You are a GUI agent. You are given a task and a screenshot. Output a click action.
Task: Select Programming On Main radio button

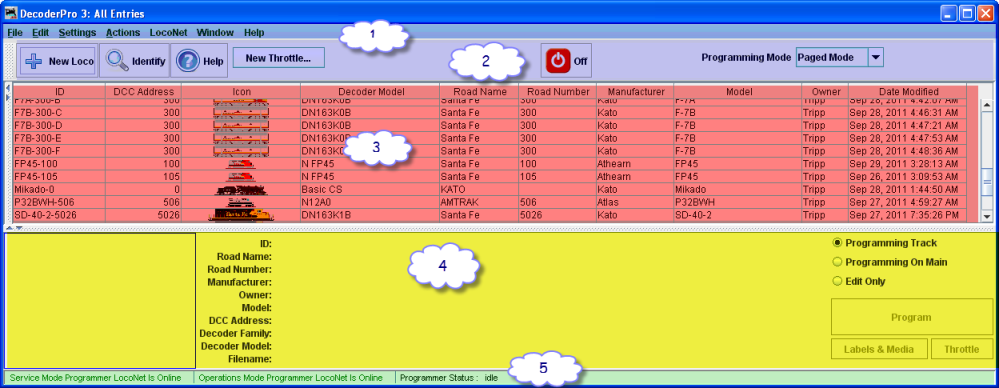(837, 262)
